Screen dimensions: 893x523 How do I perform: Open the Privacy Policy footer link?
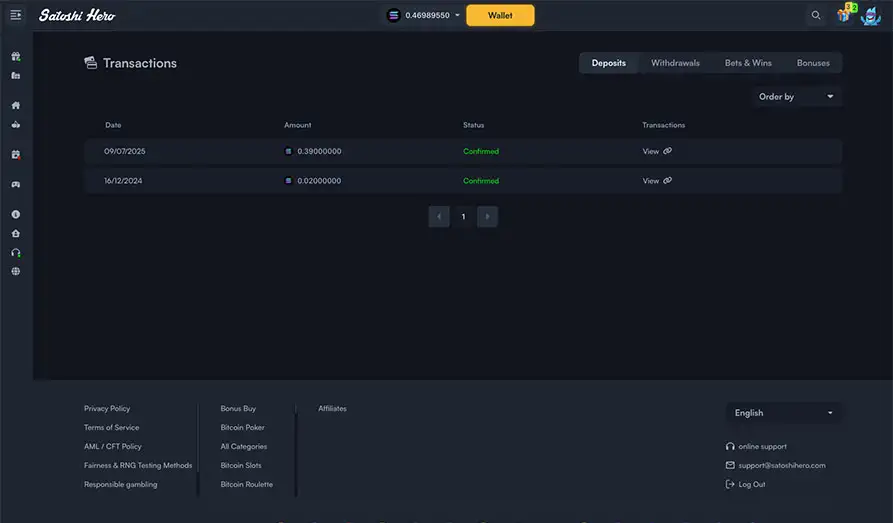107,408
